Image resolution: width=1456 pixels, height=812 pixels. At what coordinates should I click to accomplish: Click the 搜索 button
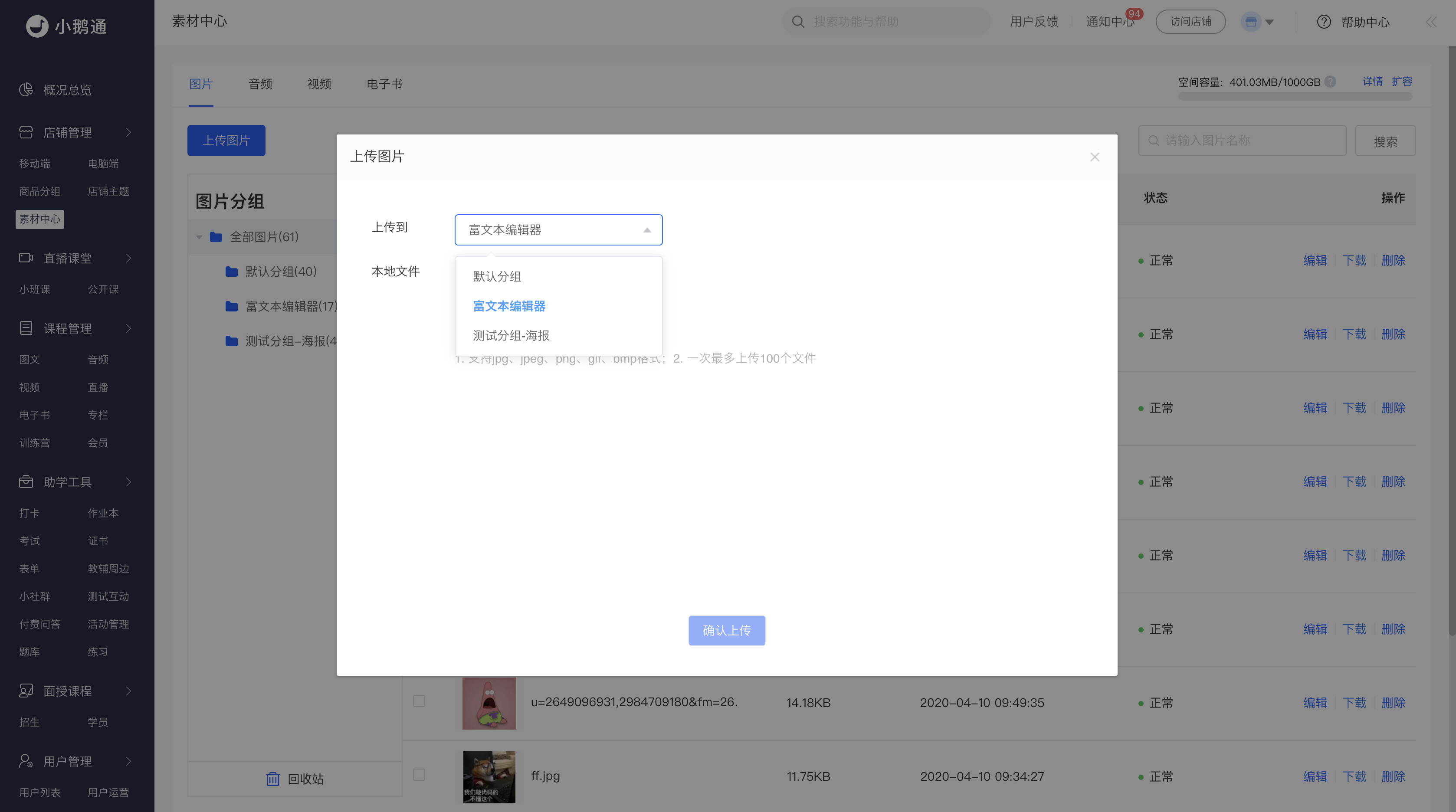[1385, 141]
